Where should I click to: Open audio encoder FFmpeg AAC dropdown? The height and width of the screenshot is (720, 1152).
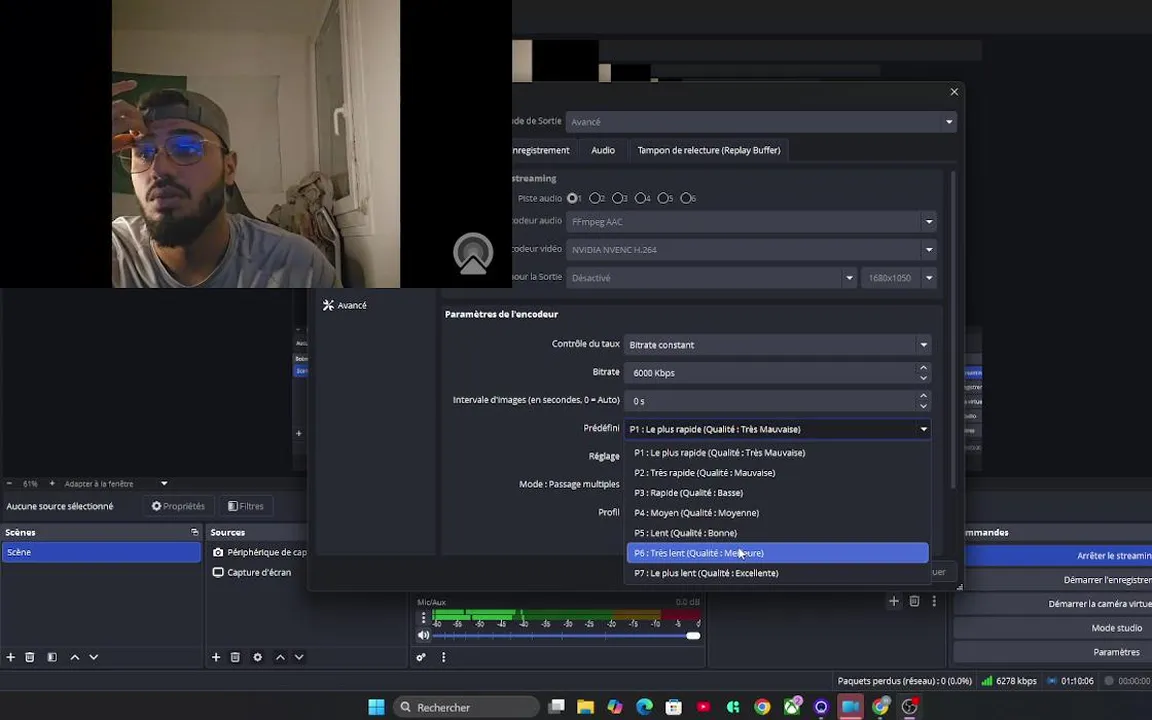(x=751, y=222)
